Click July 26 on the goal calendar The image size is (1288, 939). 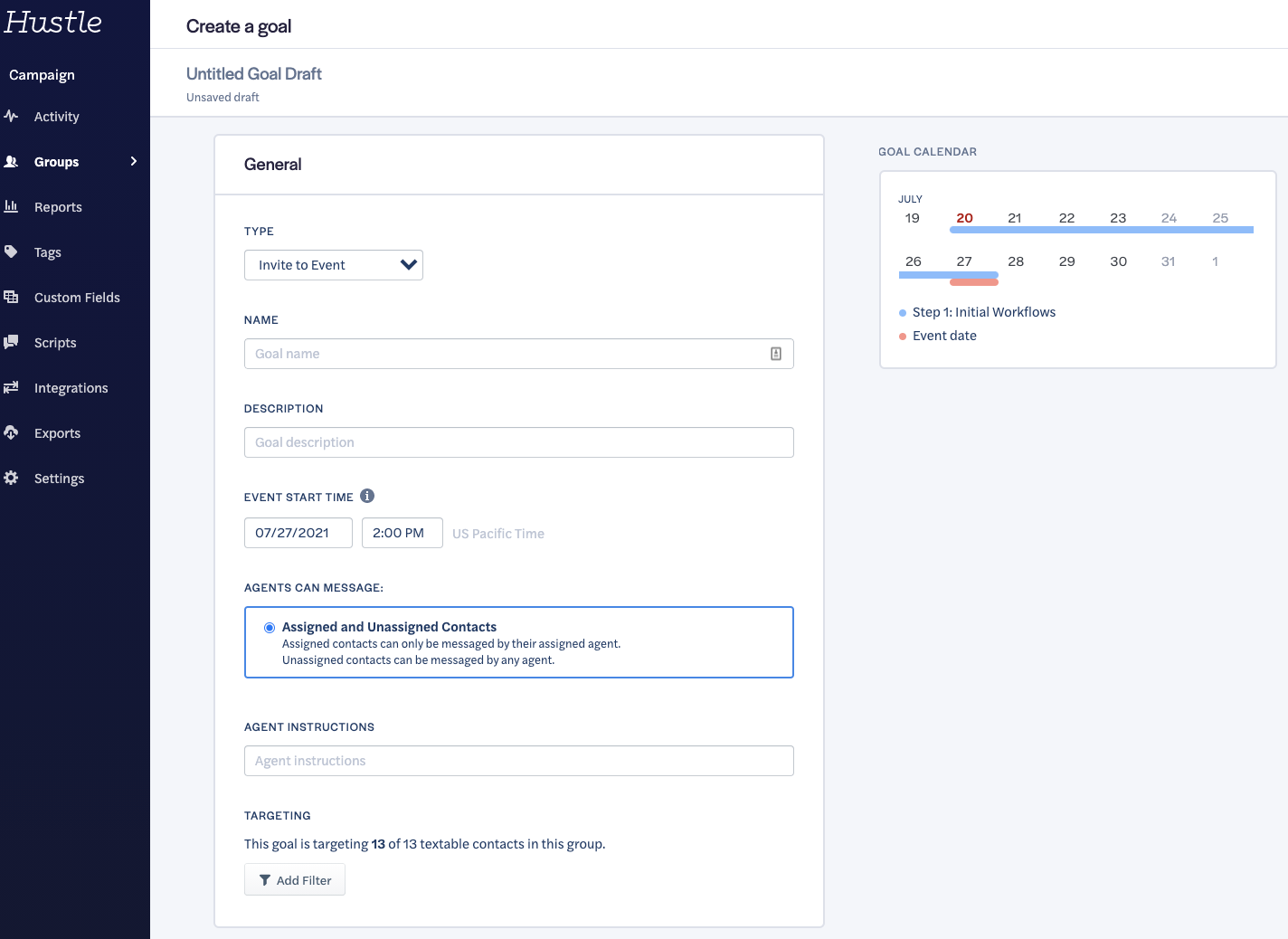tap(914, 261)
